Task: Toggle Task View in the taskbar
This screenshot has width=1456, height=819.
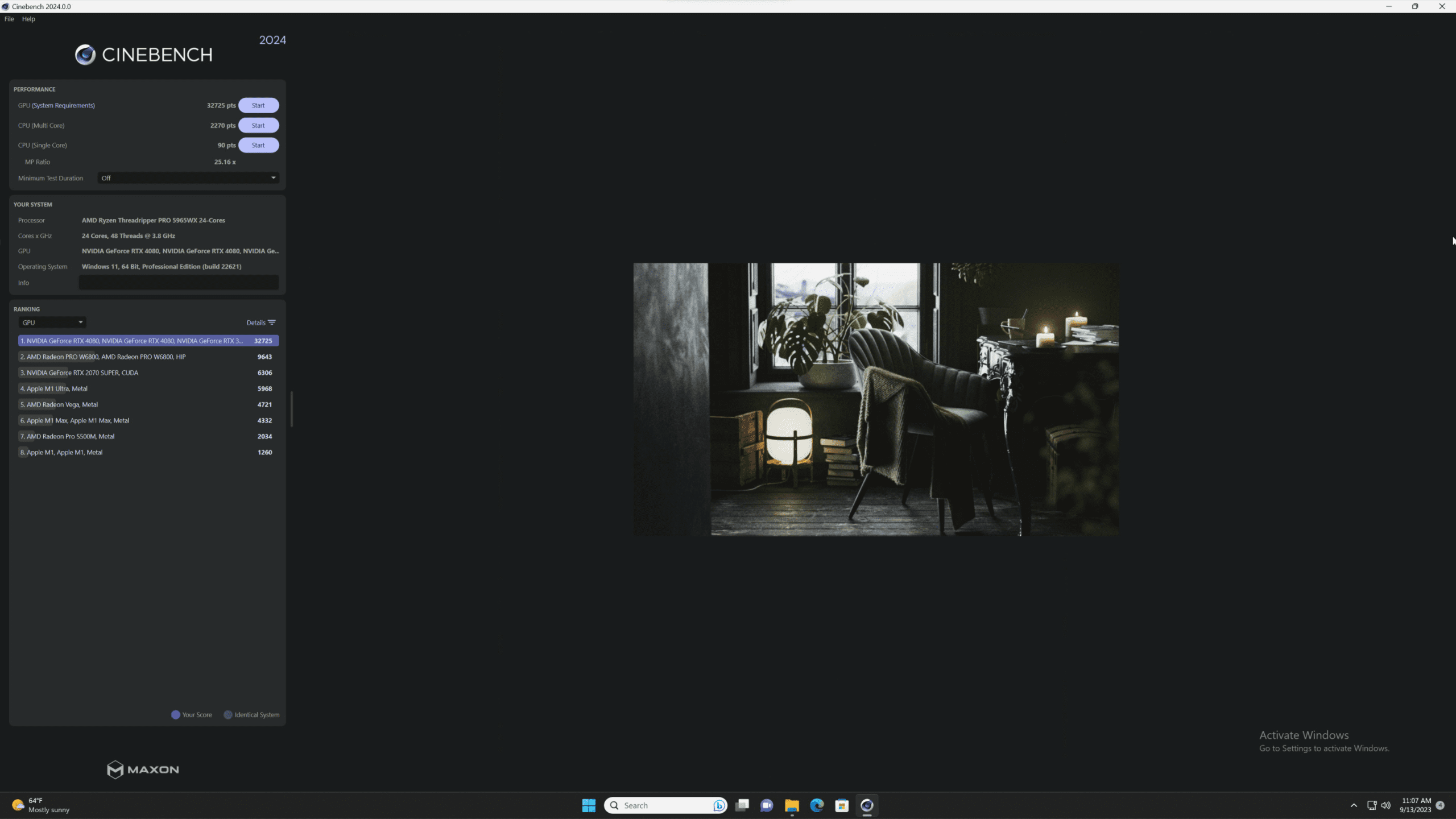Action: [742, 805]
